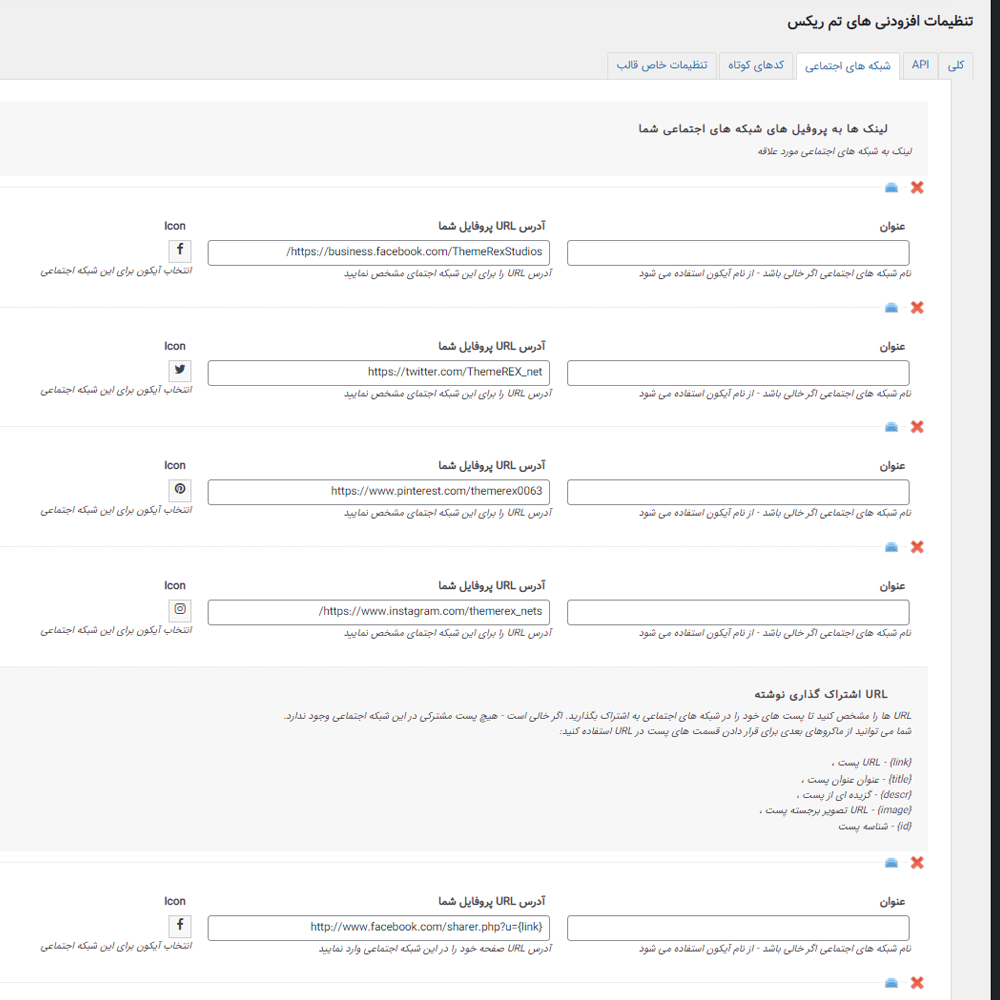Duplicate the Instagram profile link row
The image size is (1000, 1000).
(x=891, y=547)
